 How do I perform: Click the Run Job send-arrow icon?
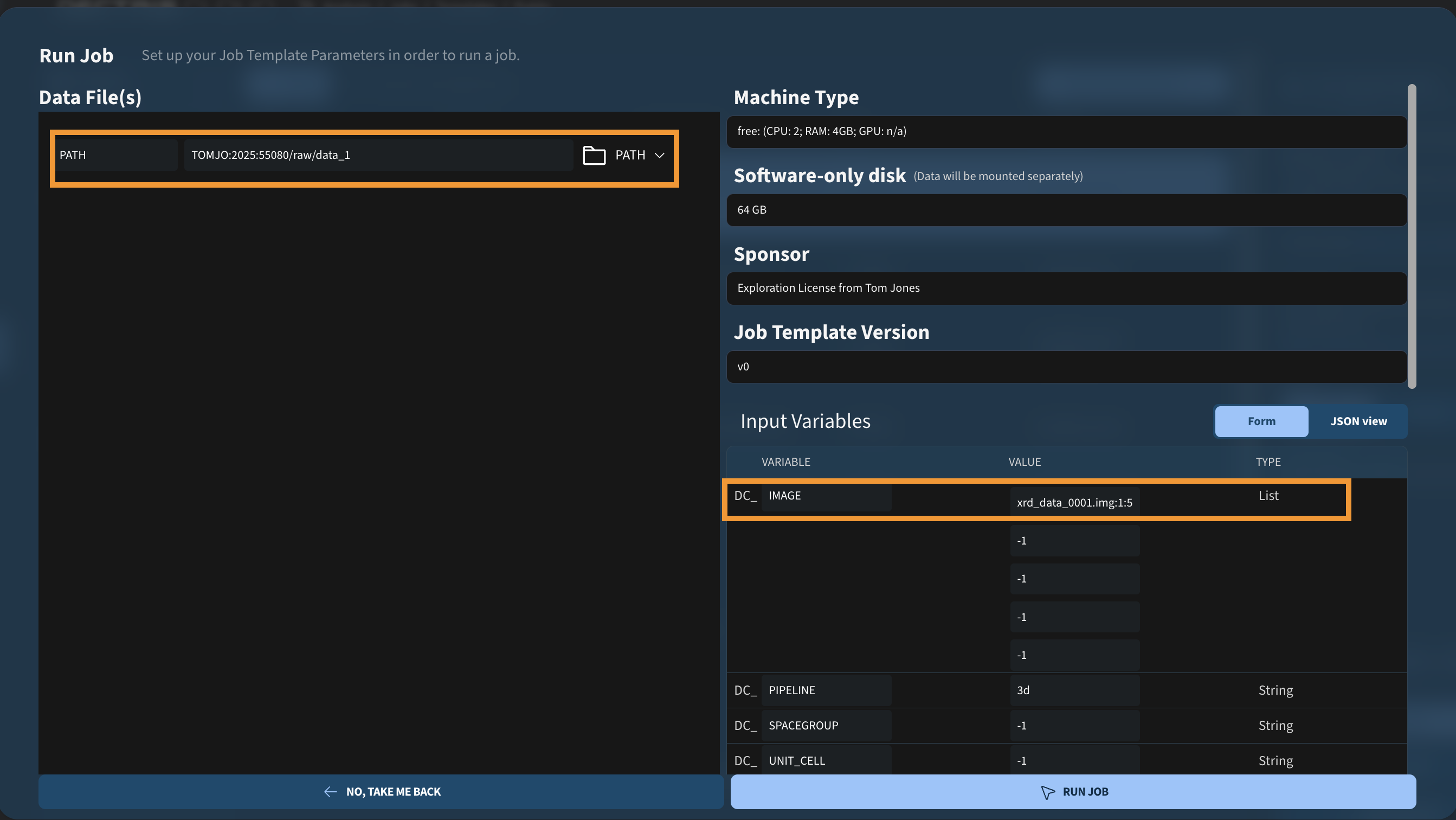pos(1047,792)
